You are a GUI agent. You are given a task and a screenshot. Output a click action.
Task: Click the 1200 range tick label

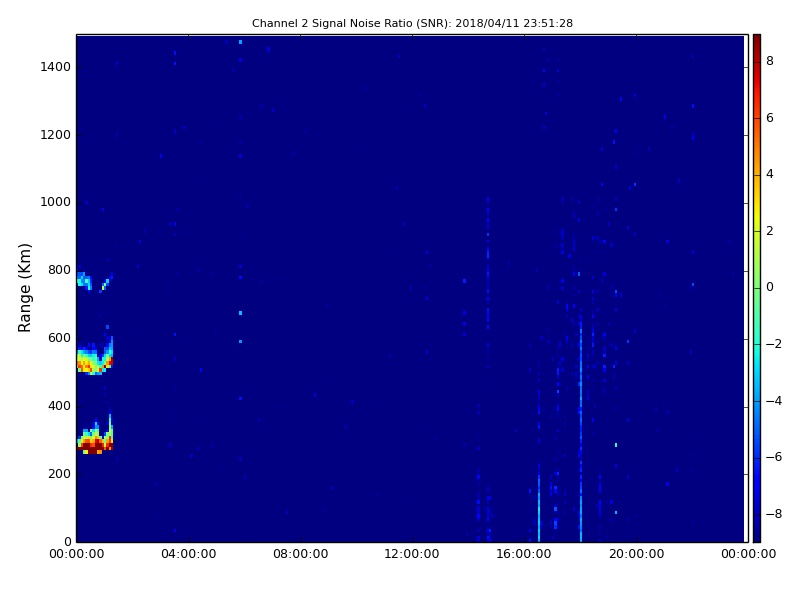click(56, 135)
